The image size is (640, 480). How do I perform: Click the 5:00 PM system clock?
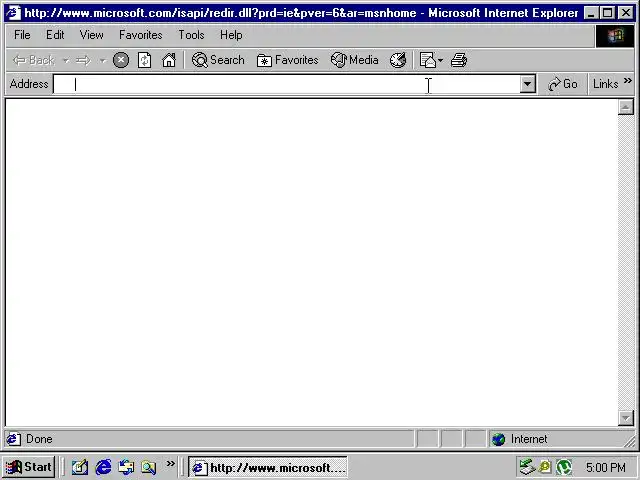[x=606, y=467]
